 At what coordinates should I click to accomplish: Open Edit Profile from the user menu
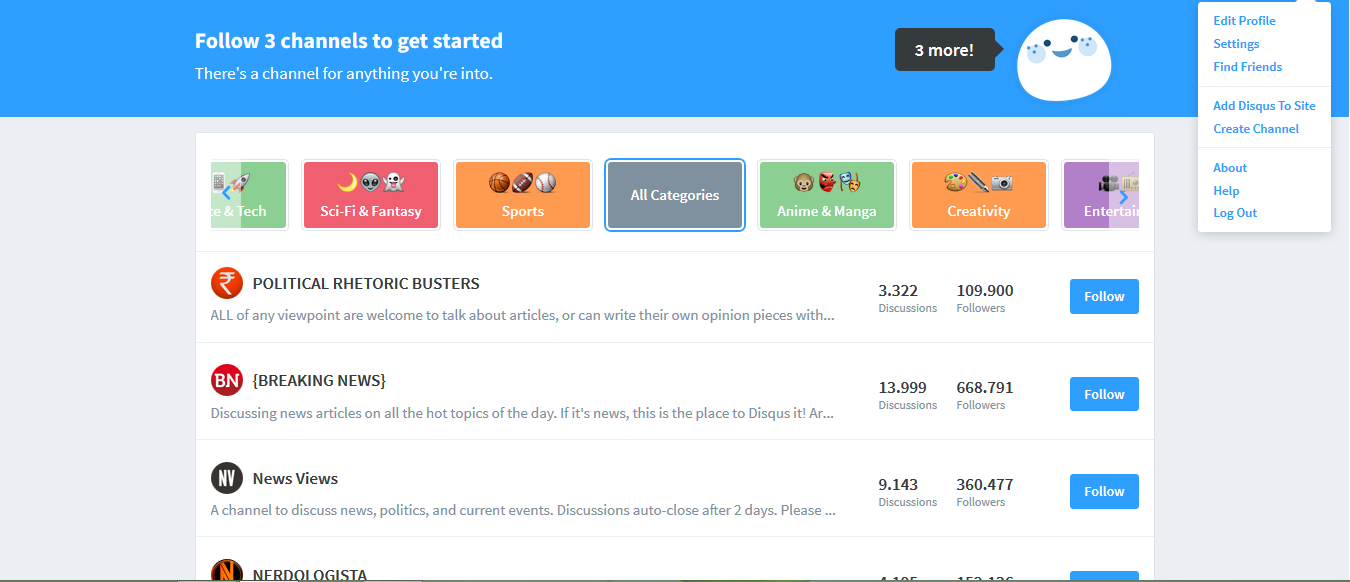point(1244,21)
